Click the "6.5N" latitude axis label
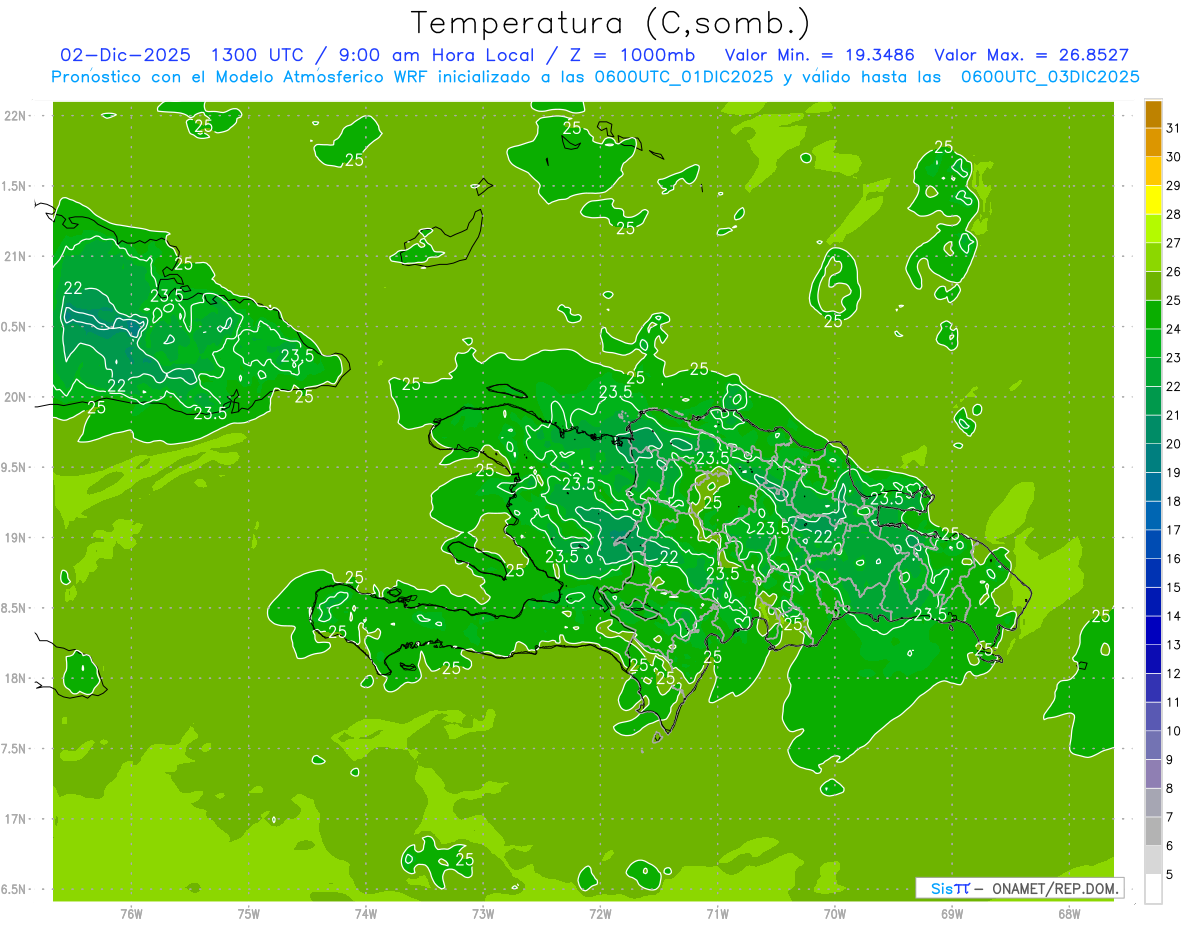The height and width of the screenshot is (927, 1200). pos(15,889)
